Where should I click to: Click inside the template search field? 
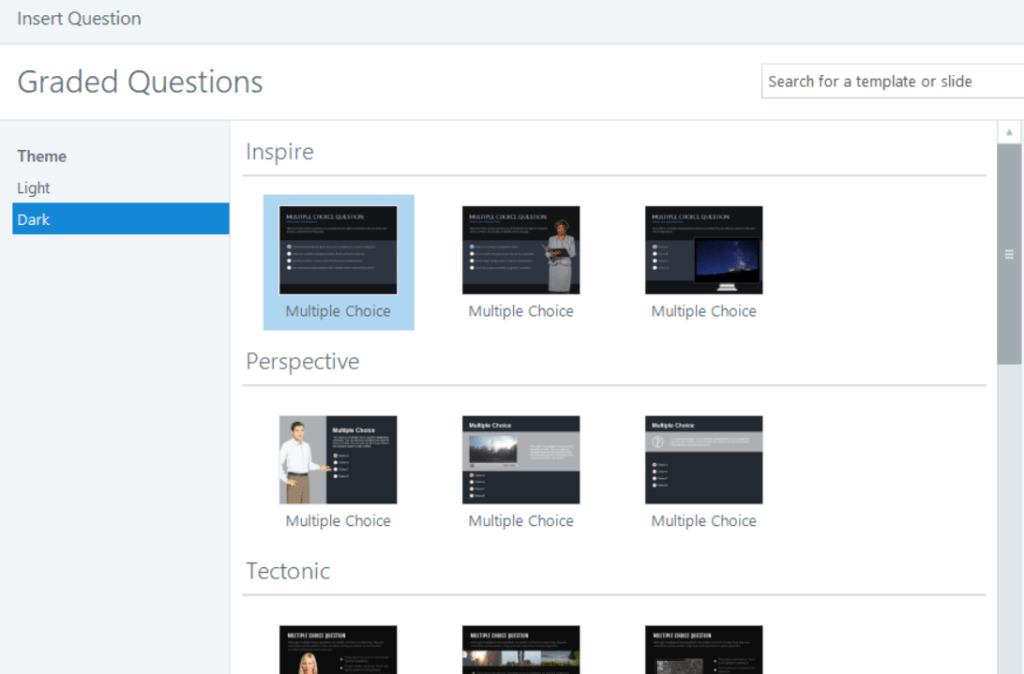pos(890,81)
